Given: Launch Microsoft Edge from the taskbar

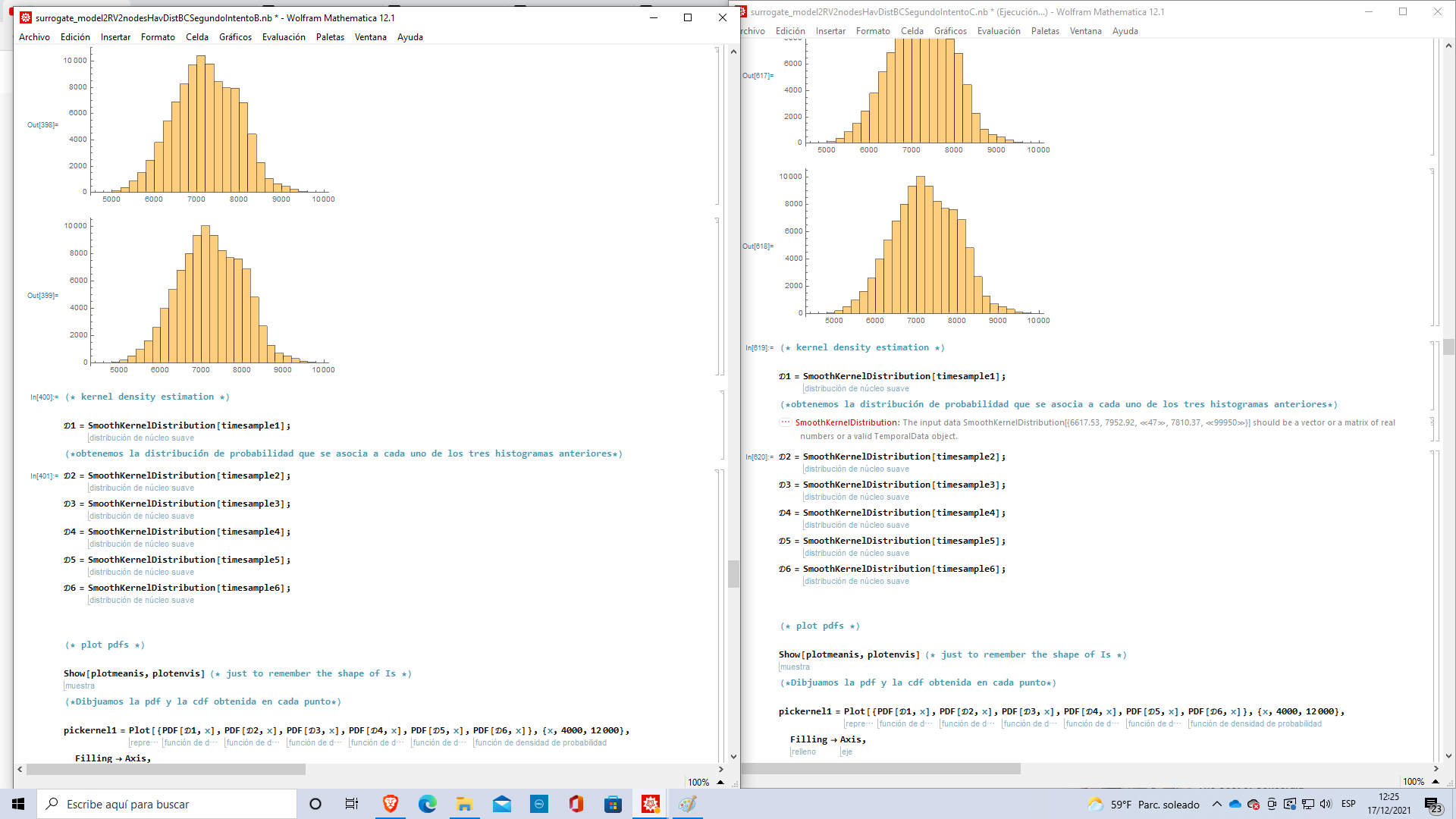Looking at the screenshot, I should point(428,804).
